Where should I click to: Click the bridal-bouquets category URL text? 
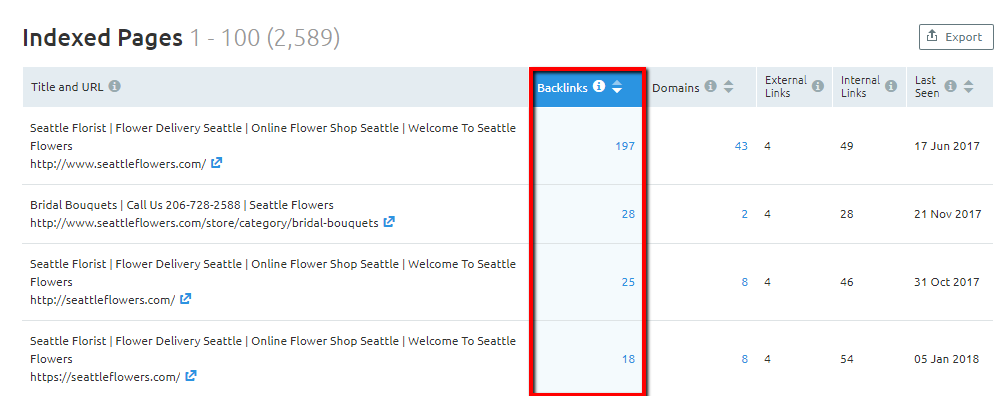pyautogui.click(x=204, y=224)
